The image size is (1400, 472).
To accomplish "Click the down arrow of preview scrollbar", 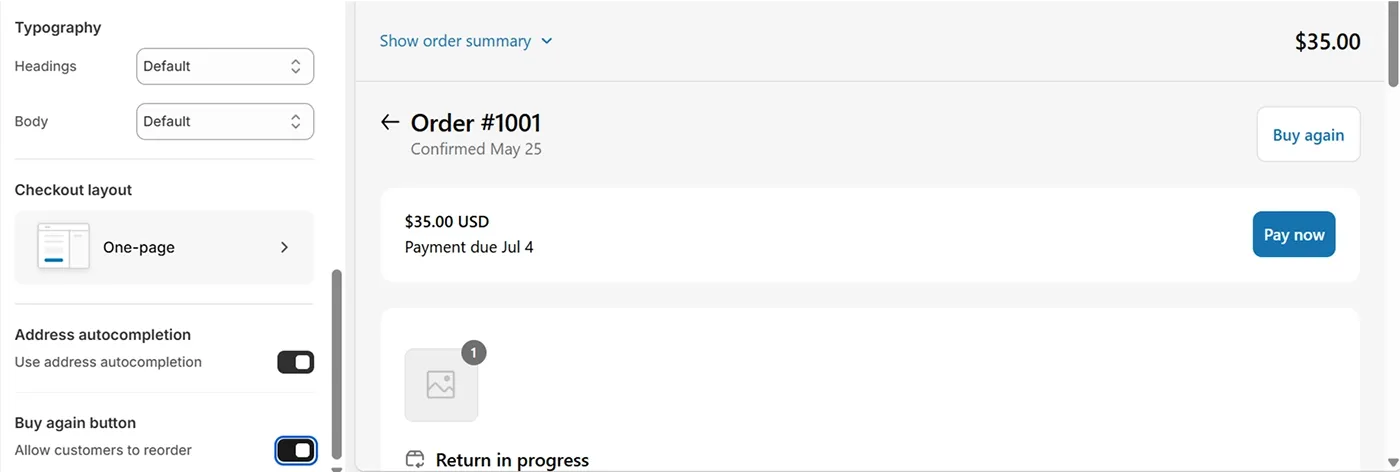I will (x=1393, y=463).
